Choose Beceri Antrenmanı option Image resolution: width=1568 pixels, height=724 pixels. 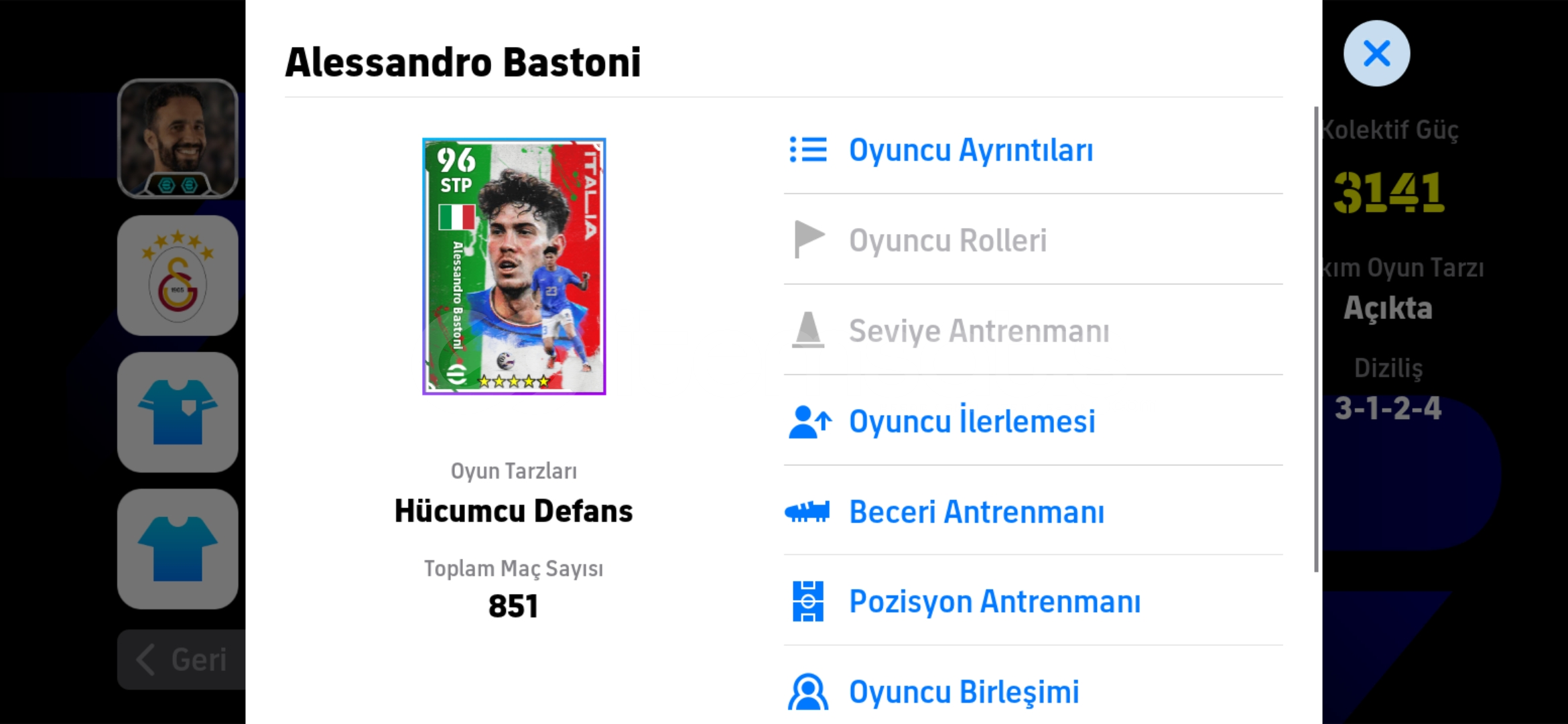976,512
